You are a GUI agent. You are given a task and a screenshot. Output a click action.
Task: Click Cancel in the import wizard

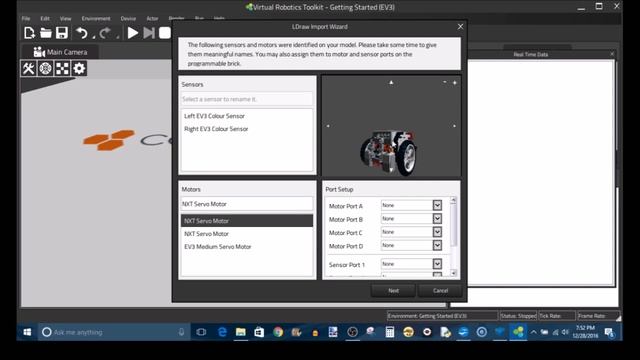click(440, 291)
